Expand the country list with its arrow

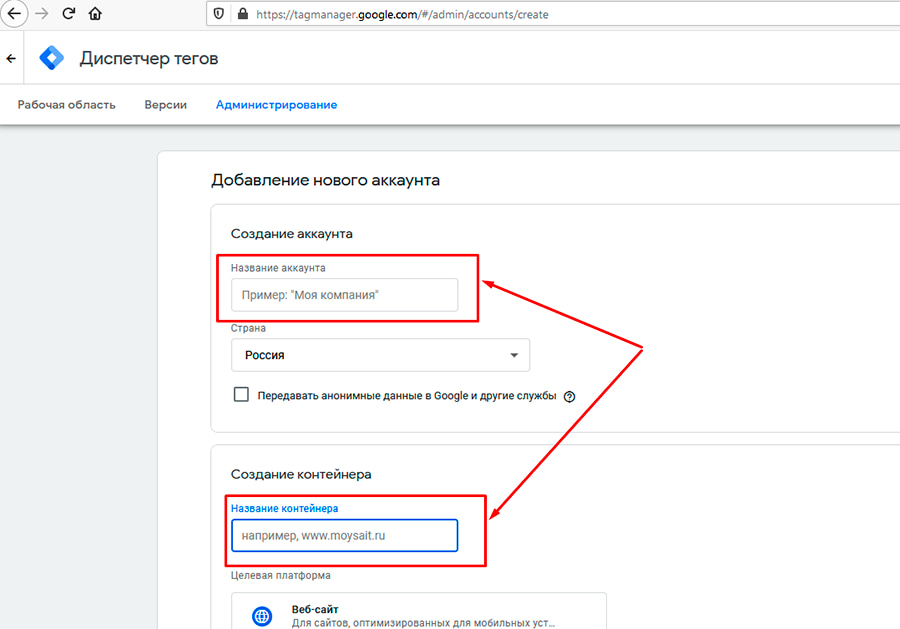[513, 355]
